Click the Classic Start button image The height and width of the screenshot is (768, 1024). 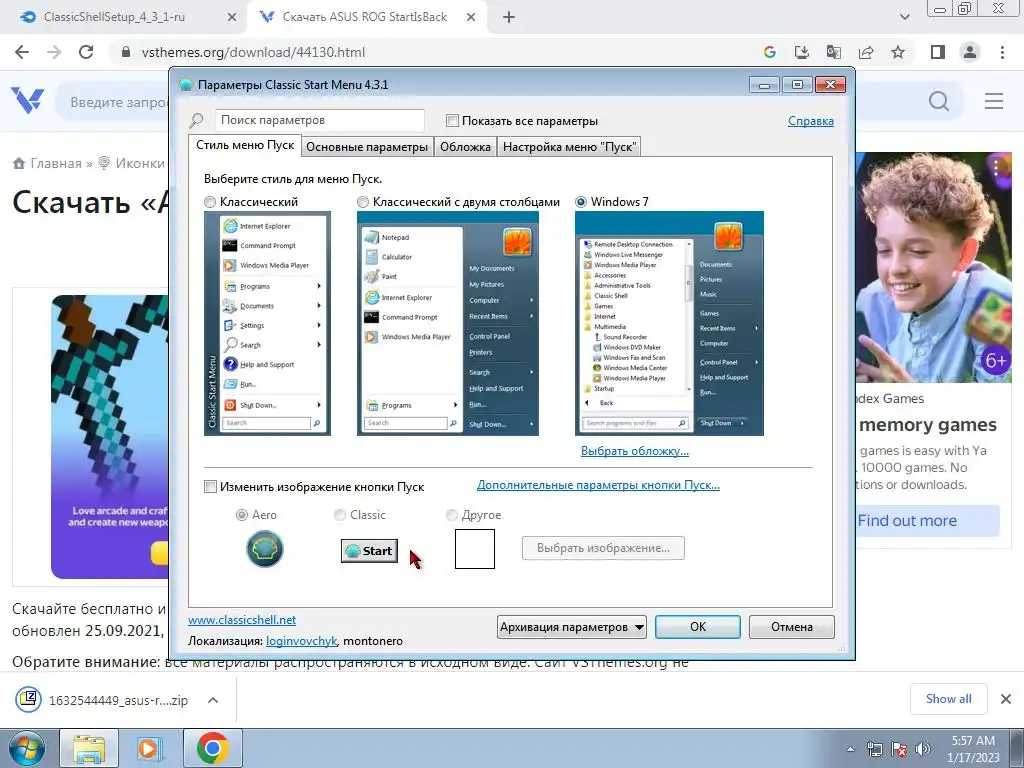(x=369, y=551)
